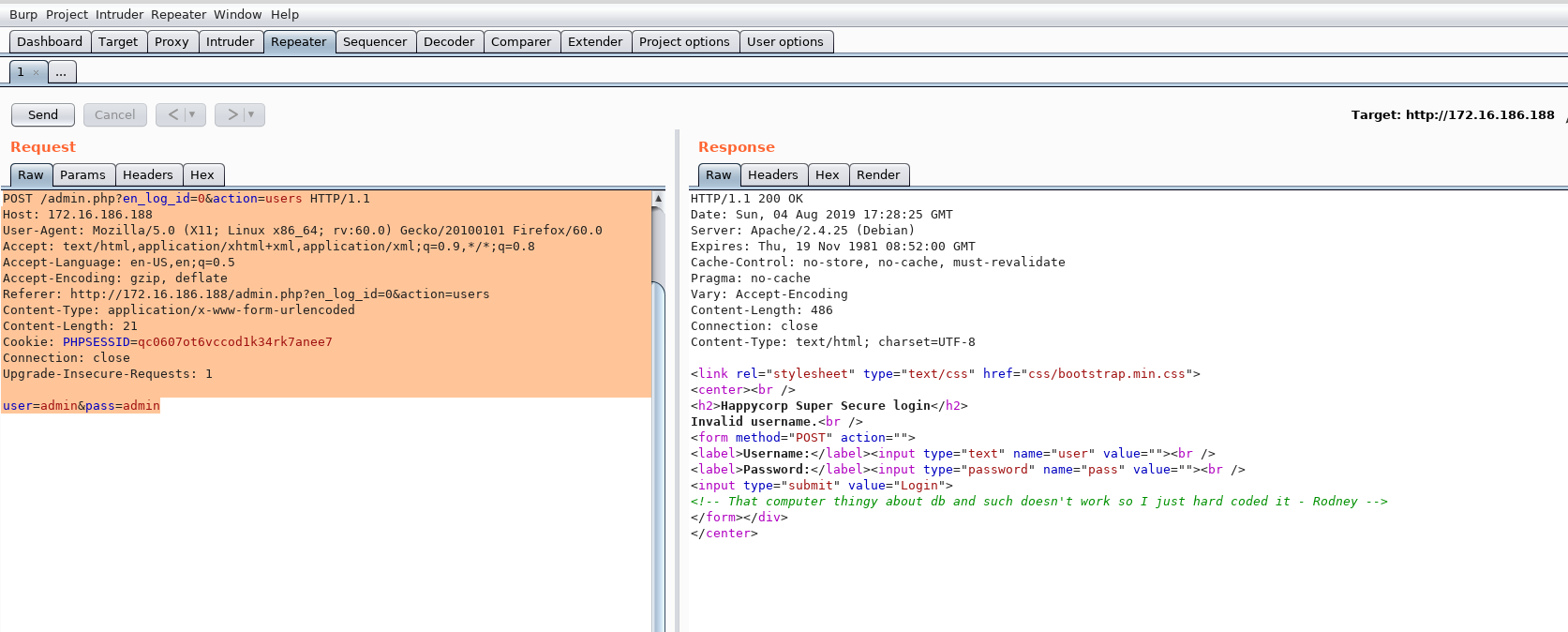Click the Pragma: no-cache response line
Viewport: 1568px width, 632px height.
tap(751, 278)
